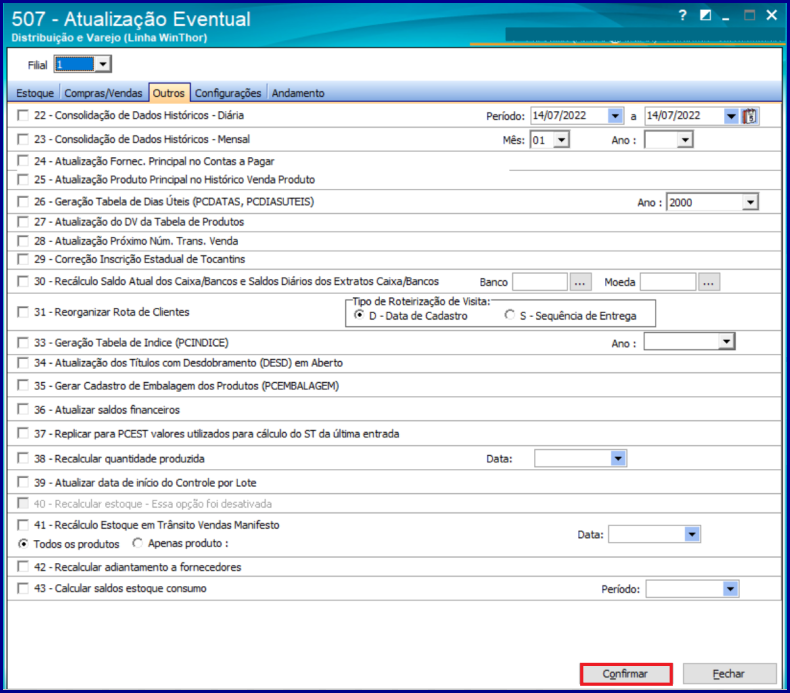790x693 pixels.
Task: Click the Fechar button
Action: pos(729,674)
